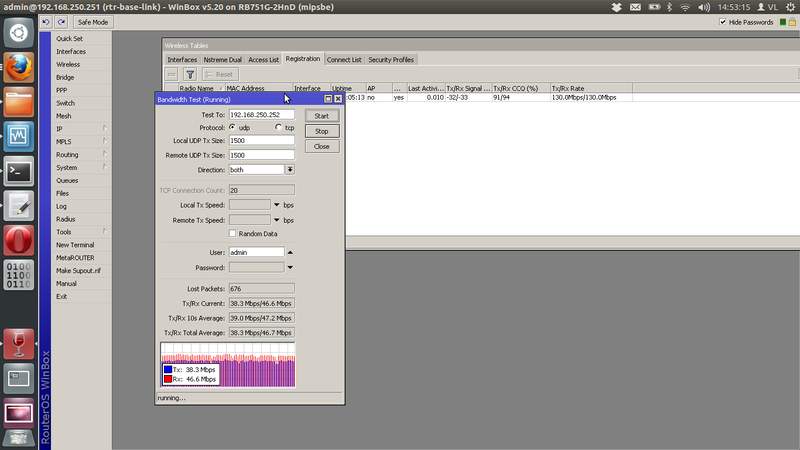Open the system monitor launcher icon
The image size is (800, 450).
18,135
